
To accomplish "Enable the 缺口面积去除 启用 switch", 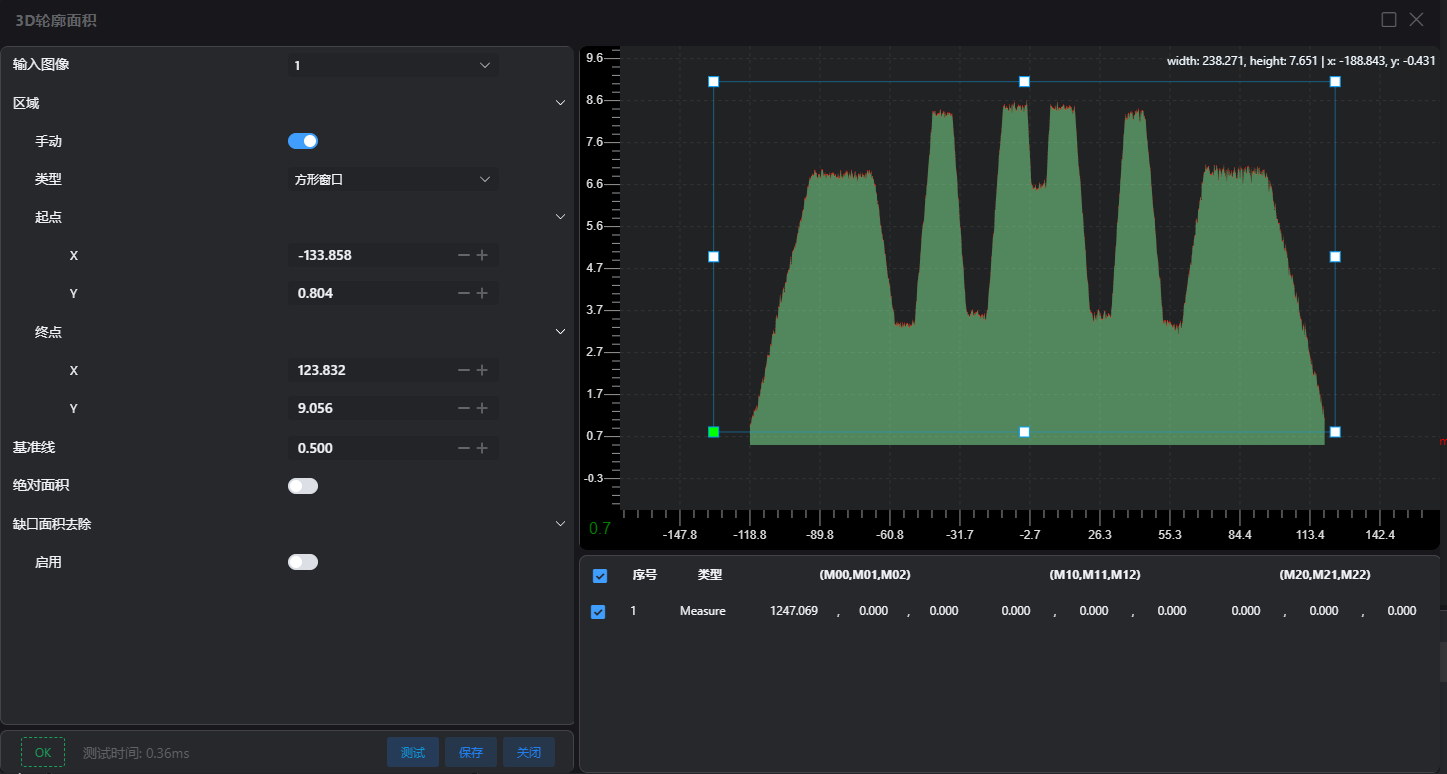I will tap(303, 562).
